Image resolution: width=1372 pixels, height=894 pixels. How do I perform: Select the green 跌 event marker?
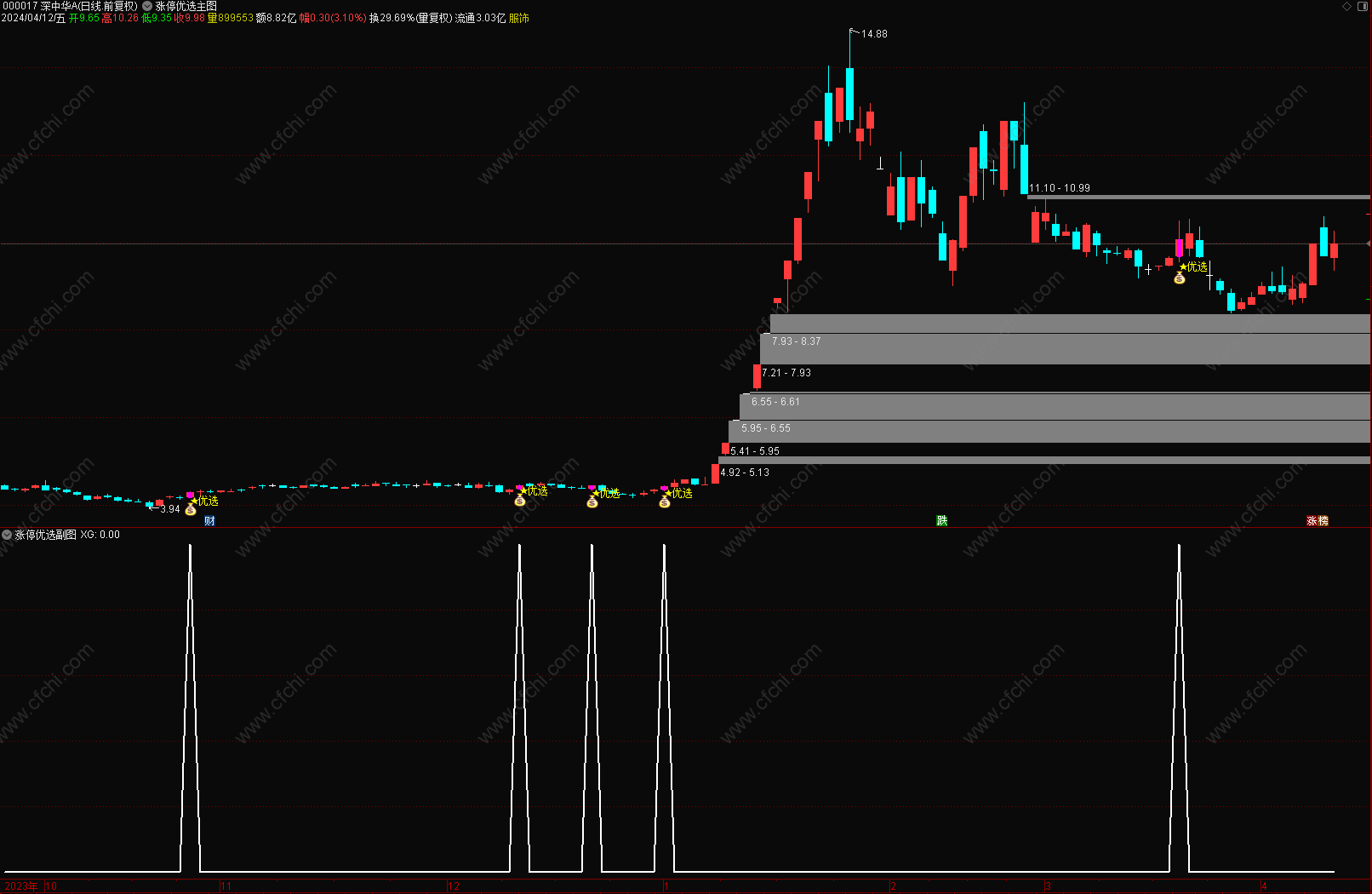(x=941, y=520)
